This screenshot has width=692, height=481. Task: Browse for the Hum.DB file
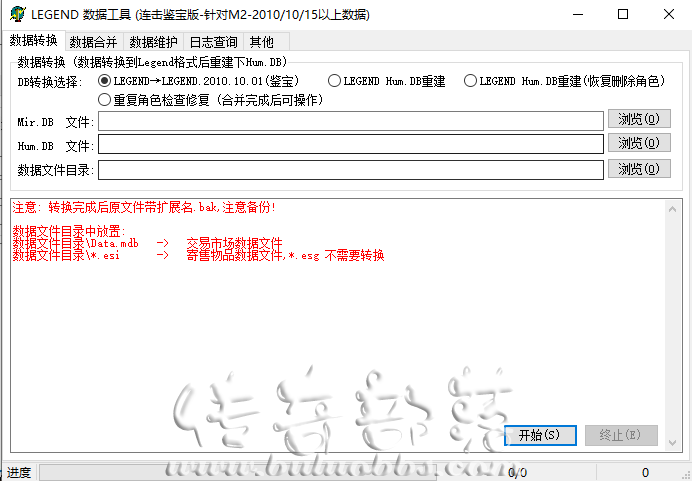pyautogui.click(x=639, y=143)
